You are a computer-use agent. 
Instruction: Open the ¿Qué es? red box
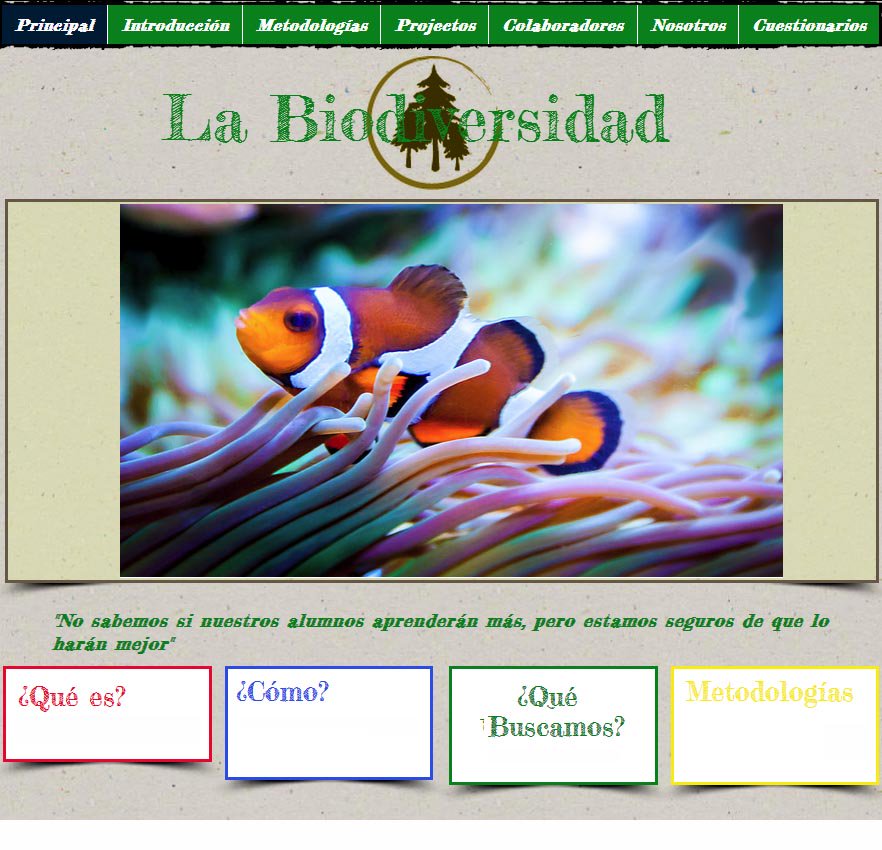pos(107,714)
